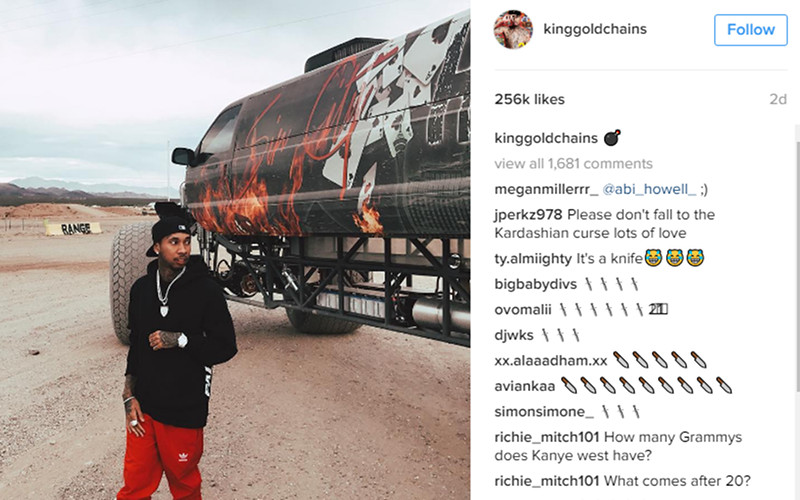The image size is (800, 500).
Task: Expand view all 1,681 comments
Action: pyautogui.click(x=573, y=163)
